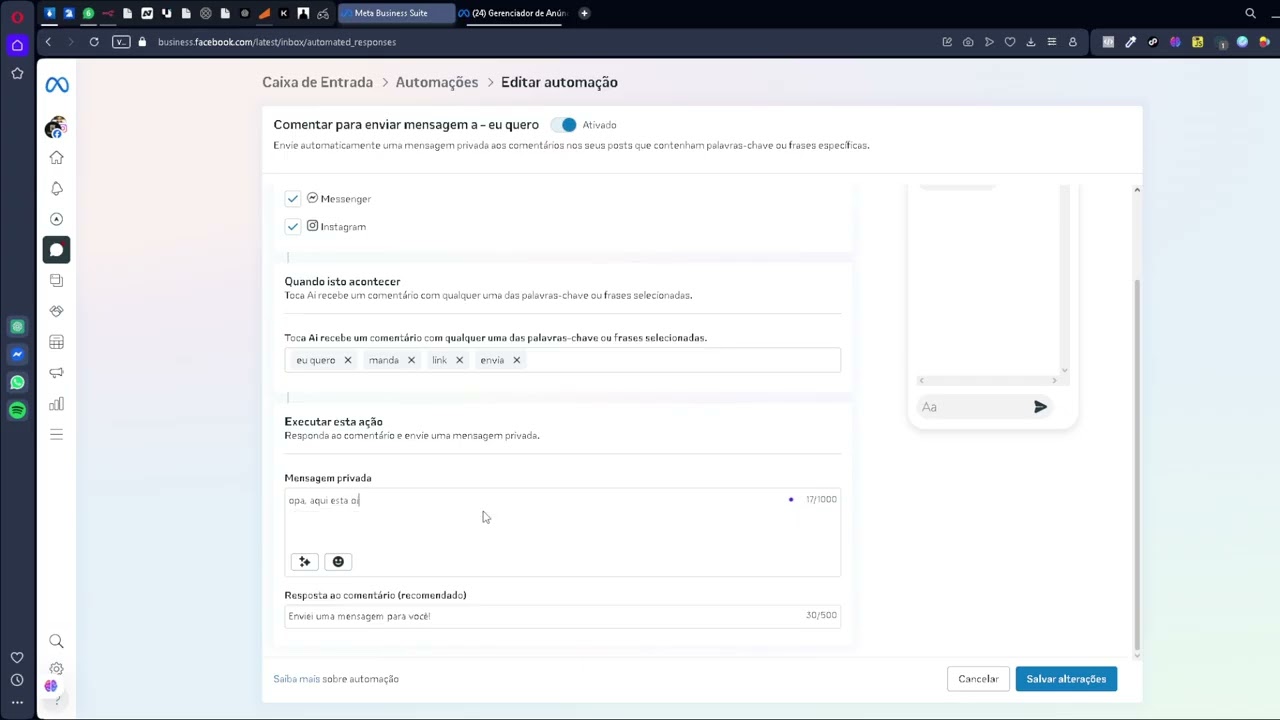Click preview panel horizontal scroll right arrow

[1054, 381]
